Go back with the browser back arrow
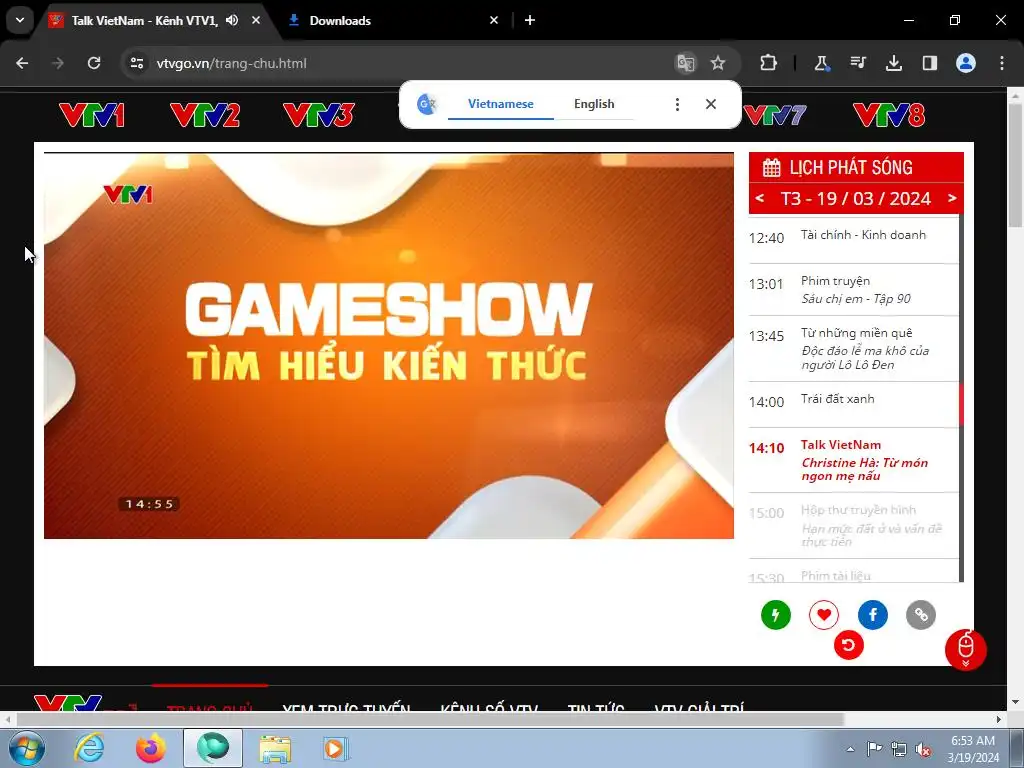Image resolution: width=1024 pixels, height=768 pixels. (x=22, y=63)
